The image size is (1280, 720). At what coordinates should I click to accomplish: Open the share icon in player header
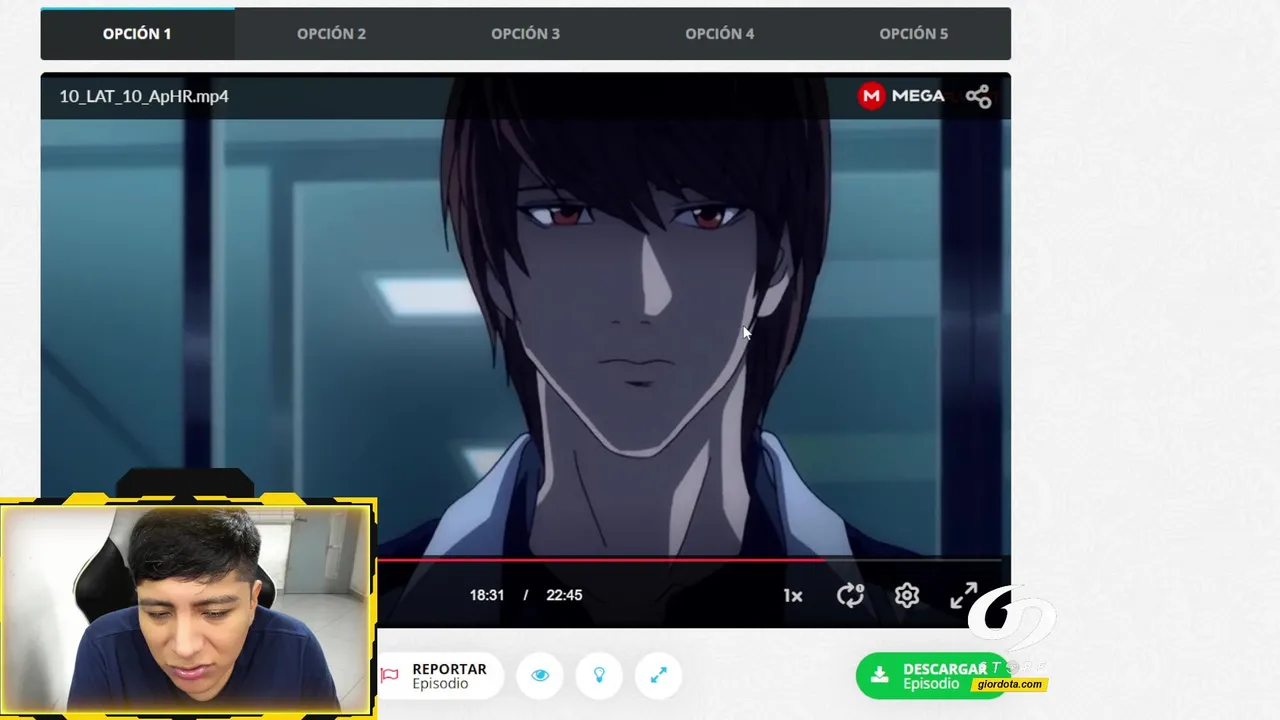click(978, 96)
